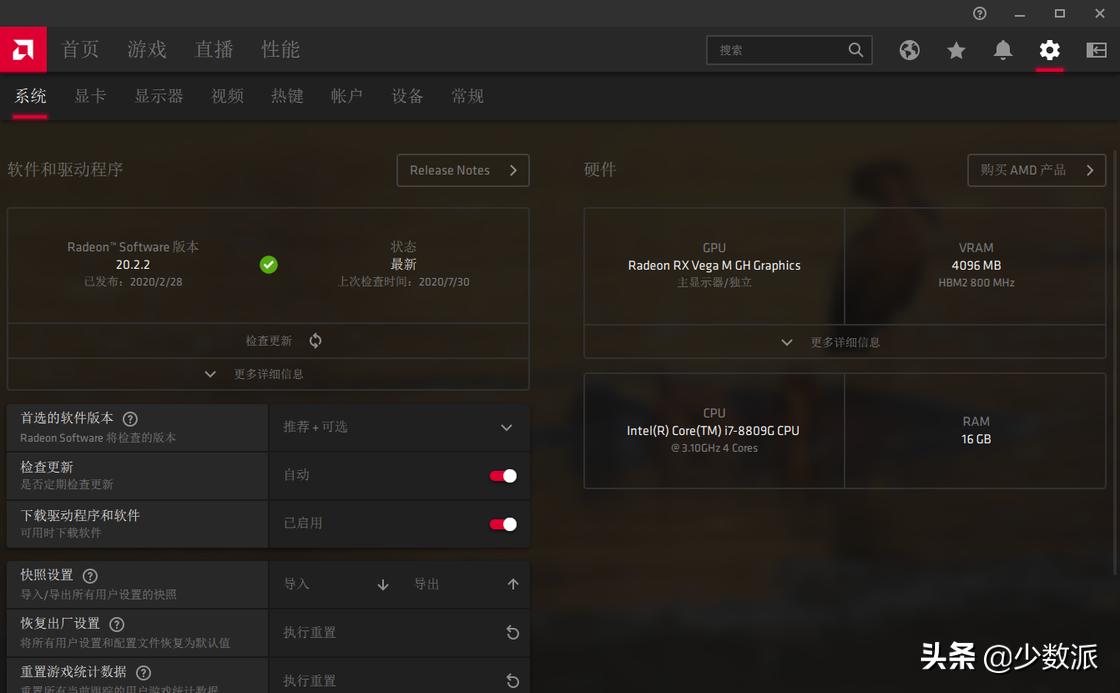This screenshot has width=1120, height=693.
Task: Click inside the 搜索 search field
Action: point(780,49)
